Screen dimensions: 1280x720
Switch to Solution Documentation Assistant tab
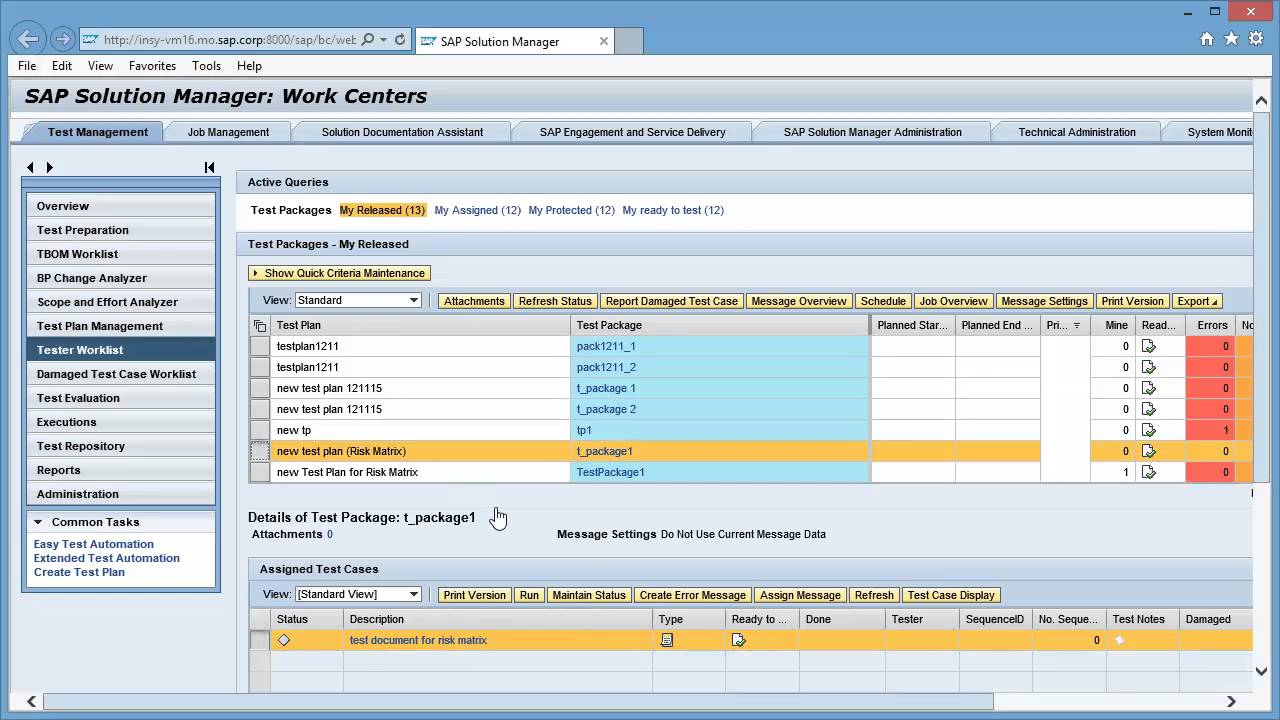(x=402, y=132)
